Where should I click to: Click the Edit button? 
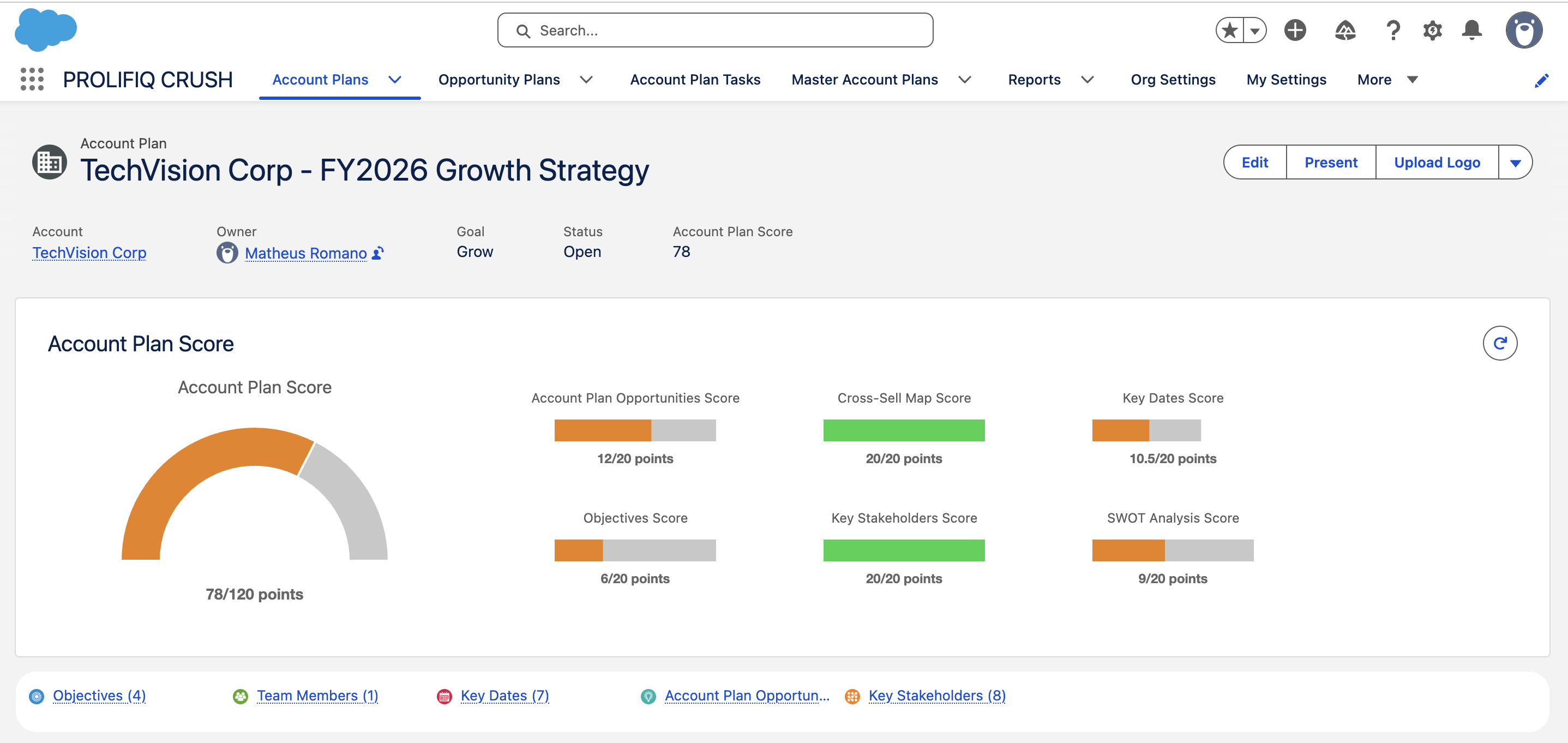coord(1254,163)
